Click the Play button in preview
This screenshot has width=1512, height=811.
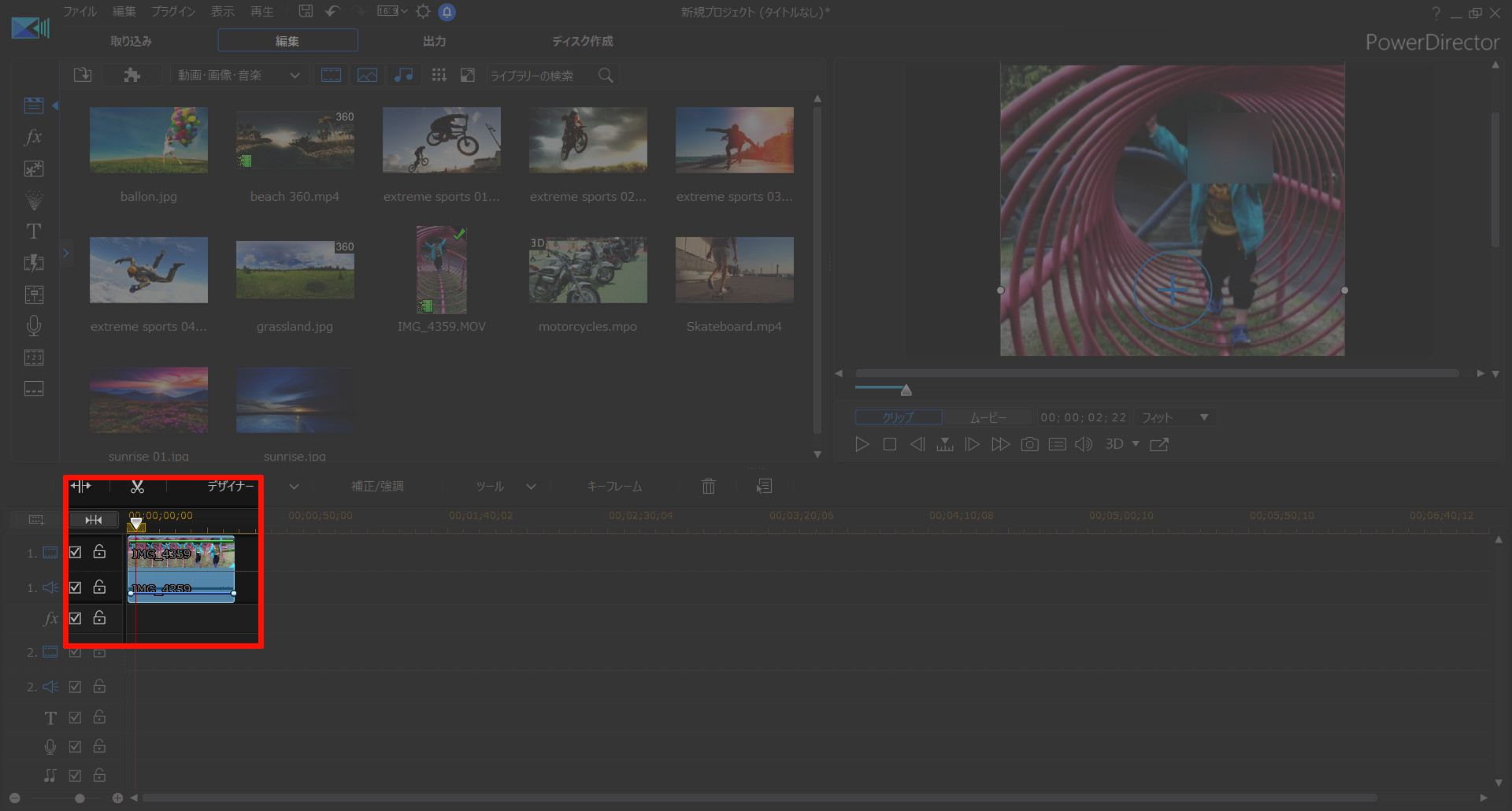pos(862,444)
